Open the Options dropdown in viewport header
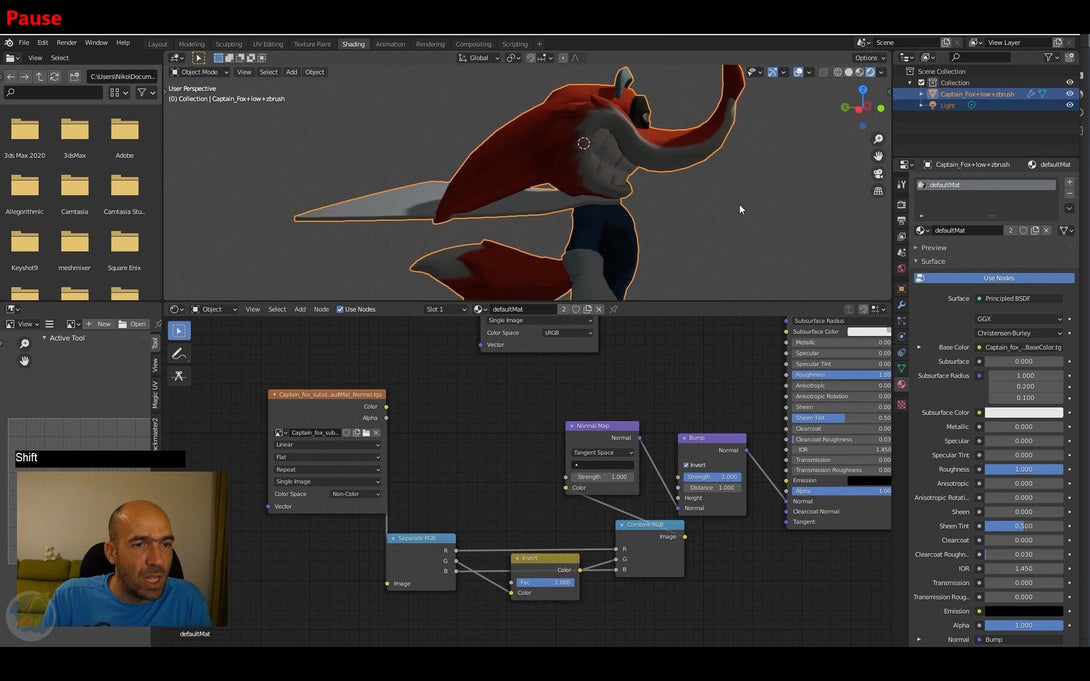This screenshot has width=1090, height=681. click(x=870, y=58)
